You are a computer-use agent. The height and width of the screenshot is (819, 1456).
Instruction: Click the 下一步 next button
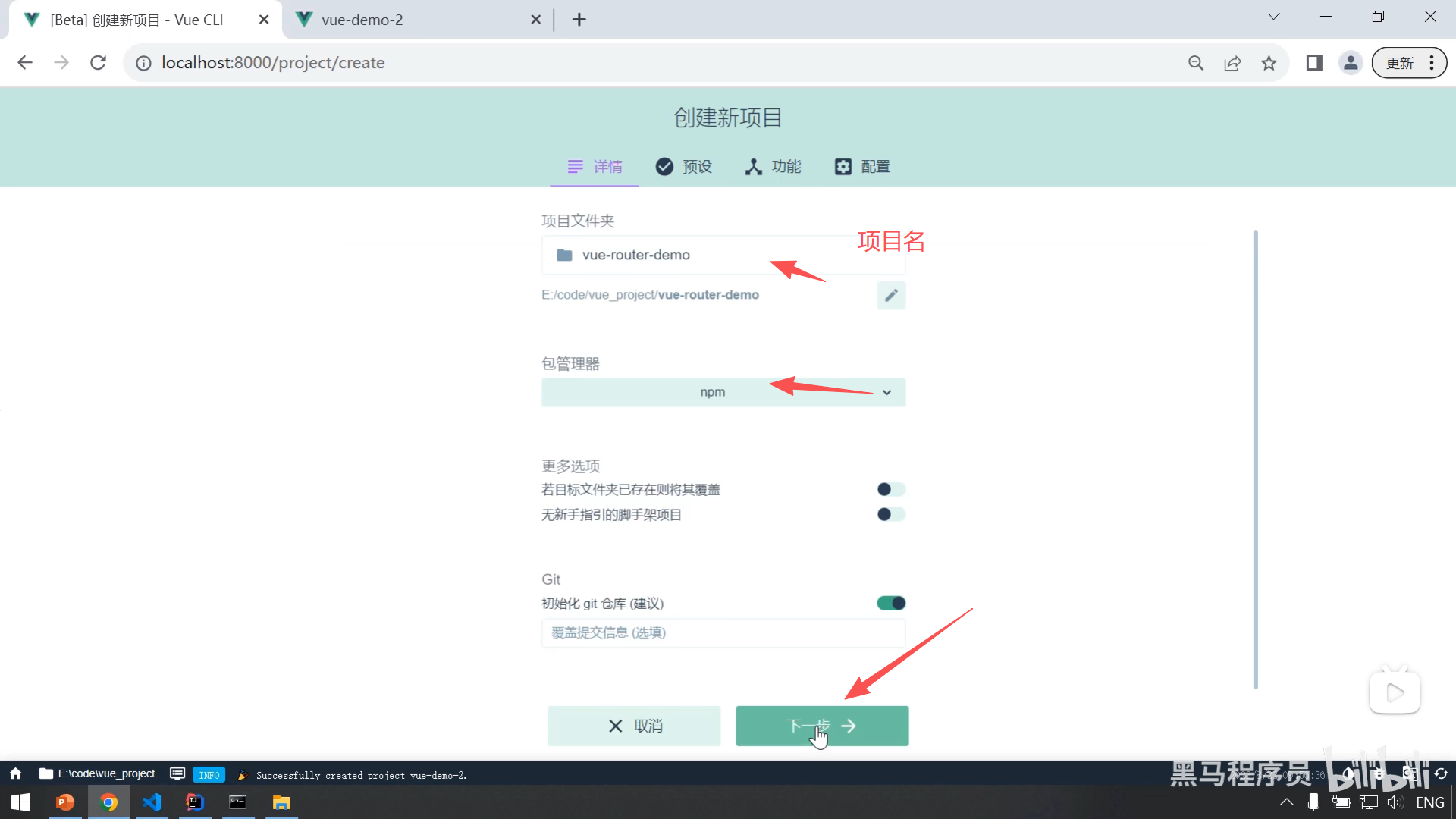point(822,726)
